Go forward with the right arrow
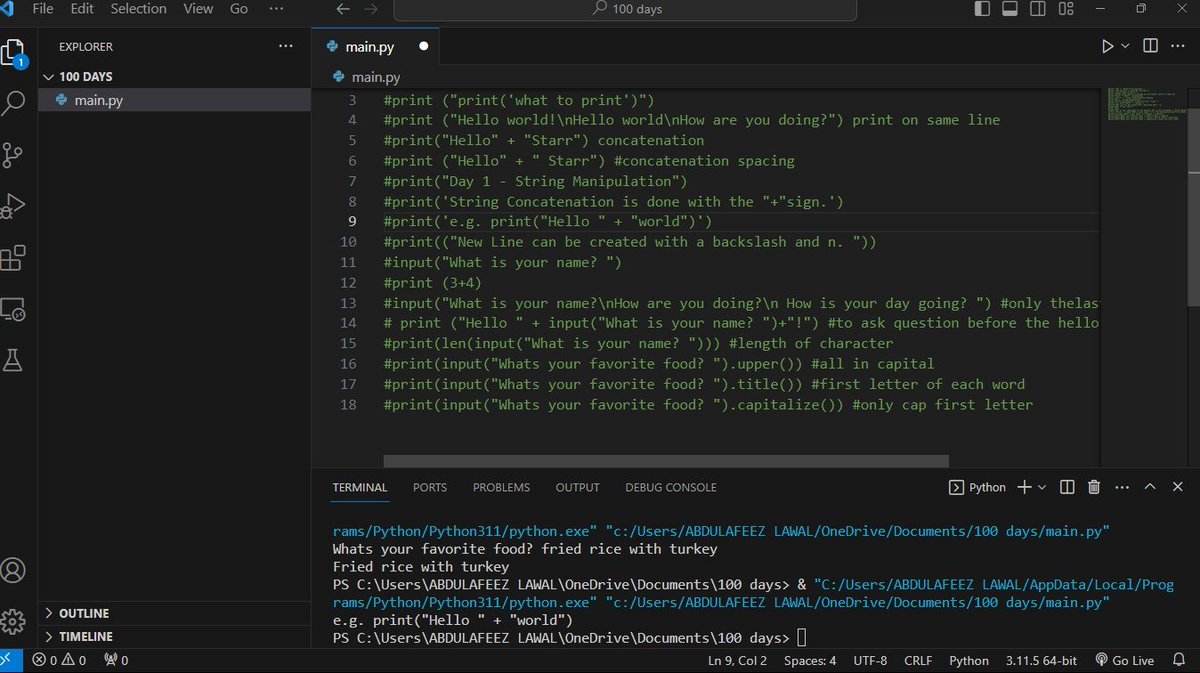 tap(371, 9)
